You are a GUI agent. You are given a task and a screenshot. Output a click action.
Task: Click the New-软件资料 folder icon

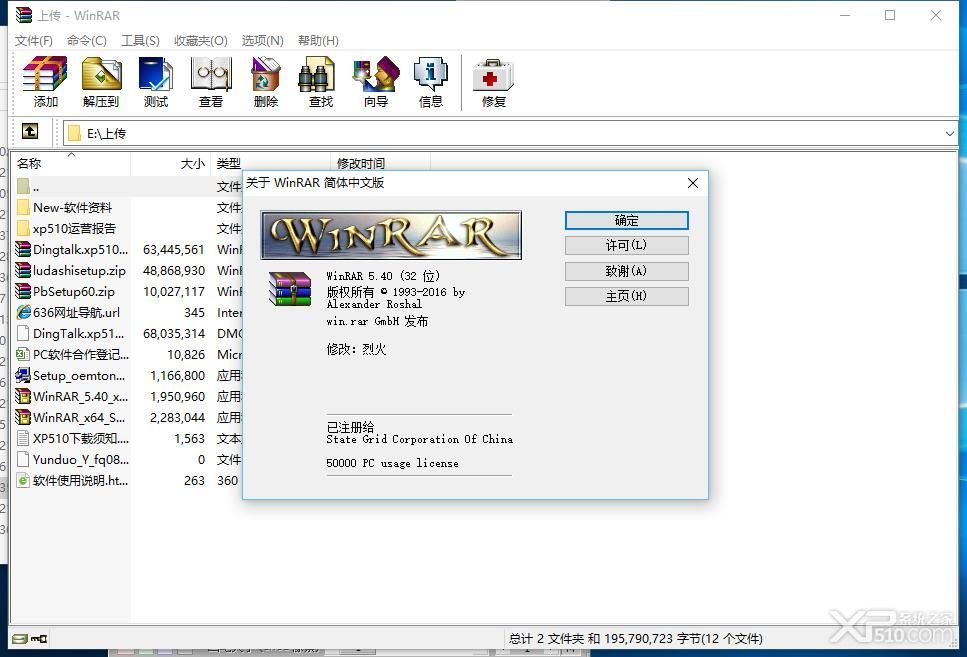click(23, 207)
